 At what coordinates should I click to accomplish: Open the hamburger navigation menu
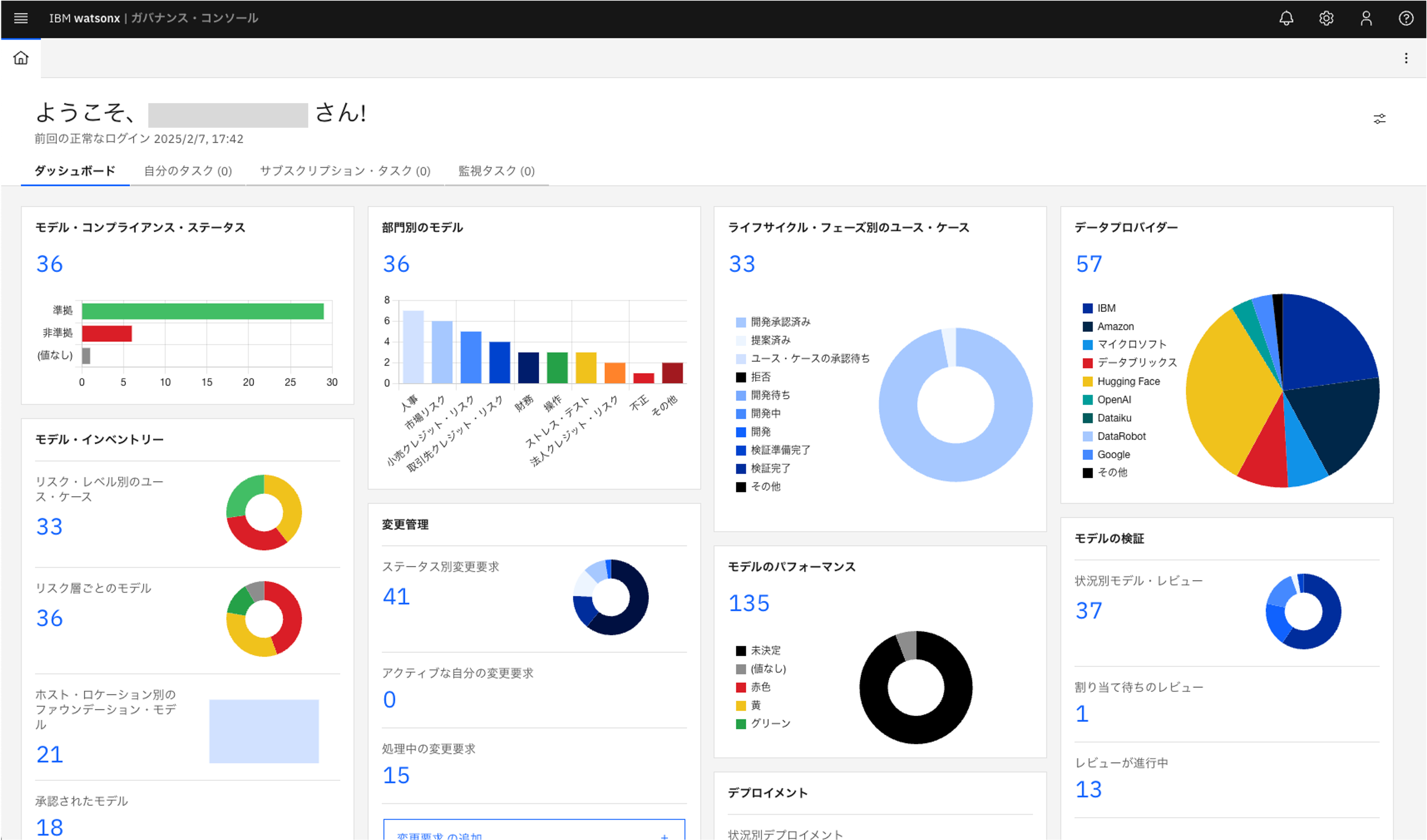point(21,18)
